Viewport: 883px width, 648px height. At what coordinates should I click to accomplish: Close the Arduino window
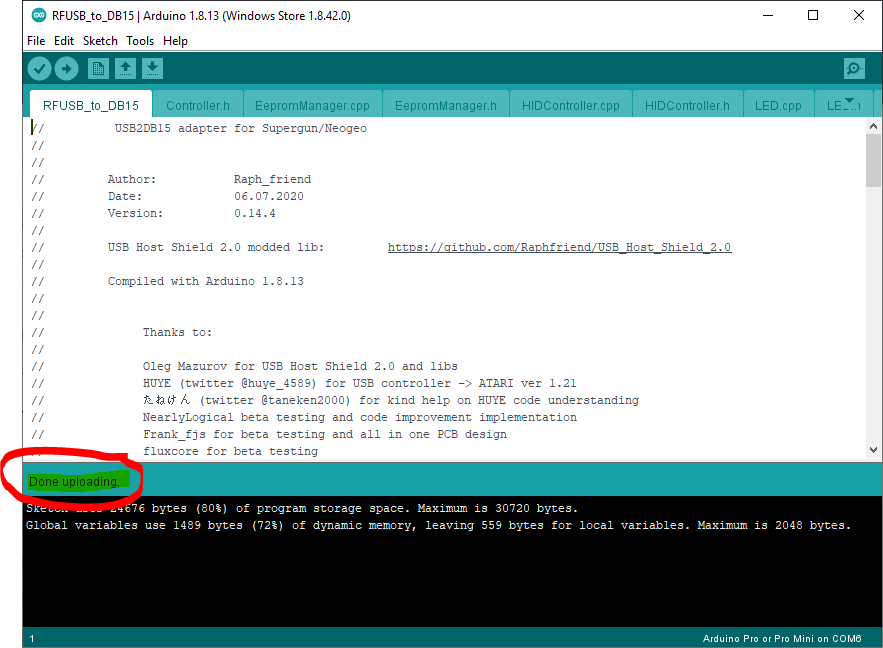click(858, 15)
